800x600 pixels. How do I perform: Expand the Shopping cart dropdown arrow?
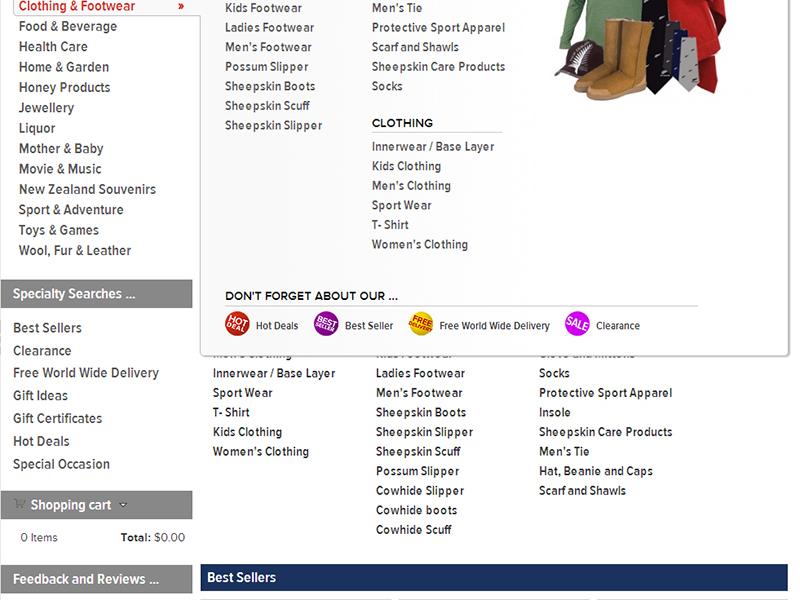click(x=123, y=505)
